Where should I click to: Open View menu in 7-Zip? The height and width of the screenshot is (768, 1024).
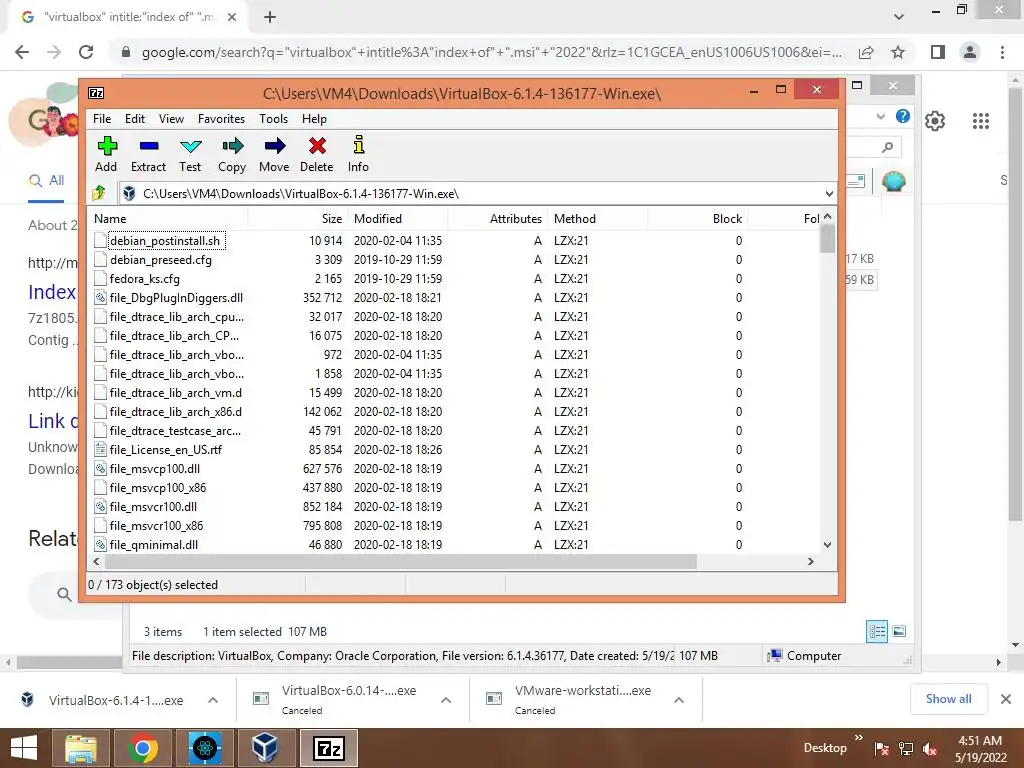[171, 119]
